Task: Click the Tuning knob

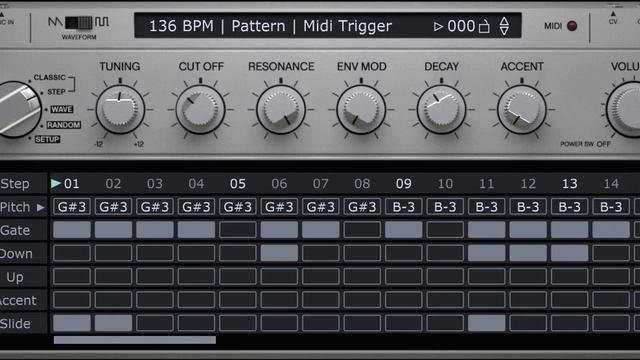Action: (120, 109)
